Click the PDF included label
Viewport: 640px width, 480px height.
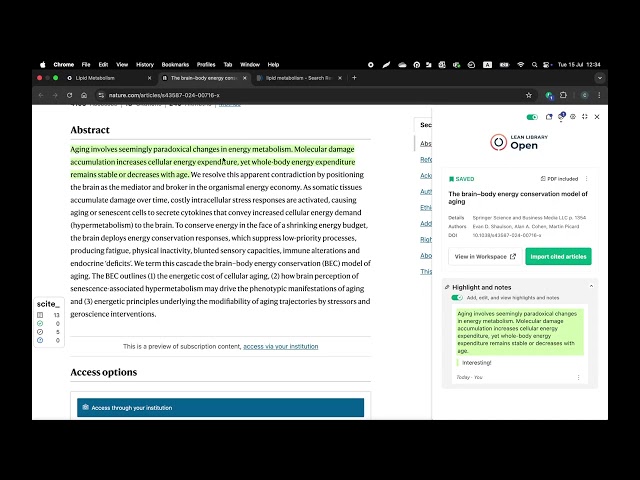[x=559, y=179]
